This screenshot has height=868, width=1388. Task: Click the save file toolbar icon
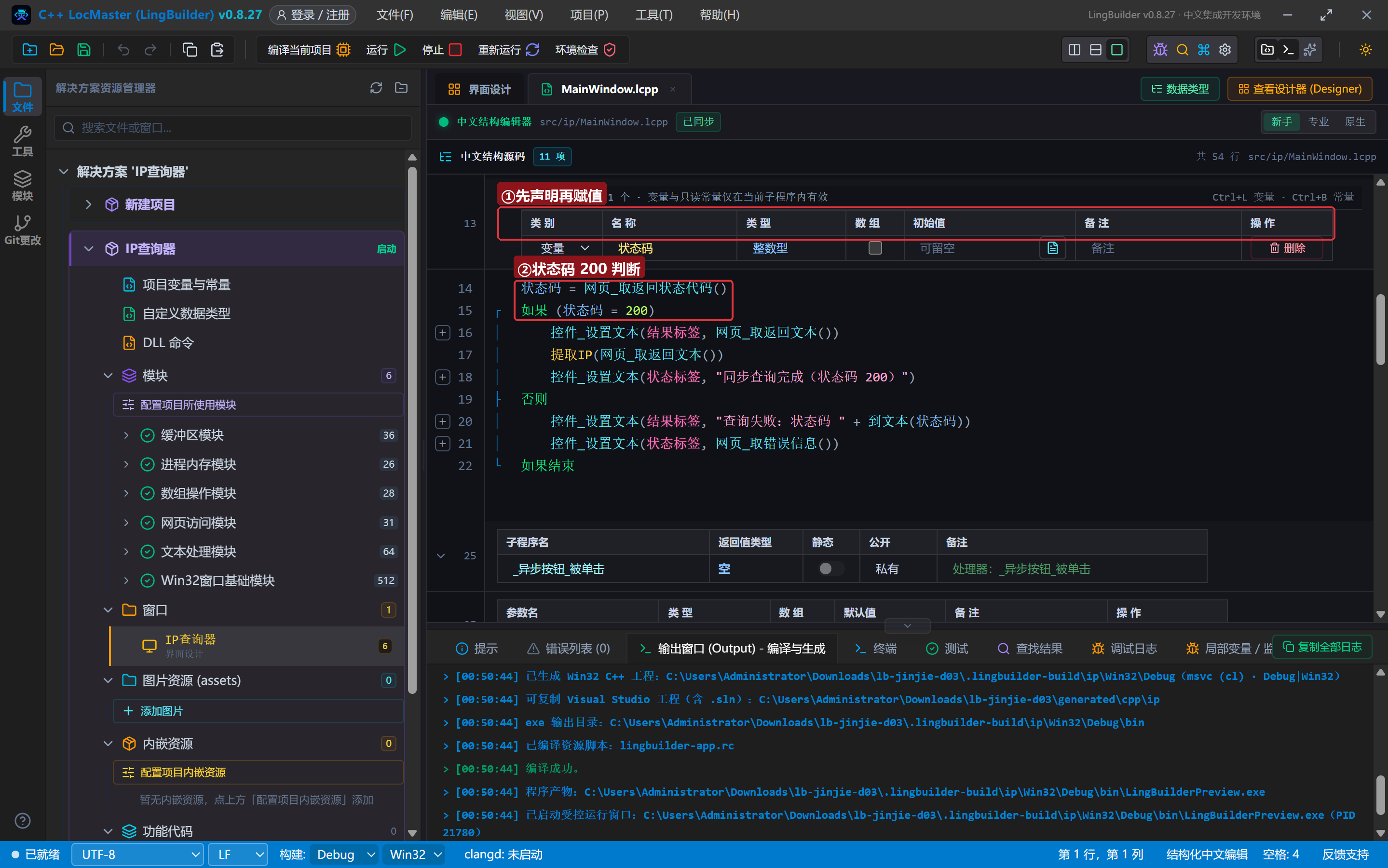[84, 50]
